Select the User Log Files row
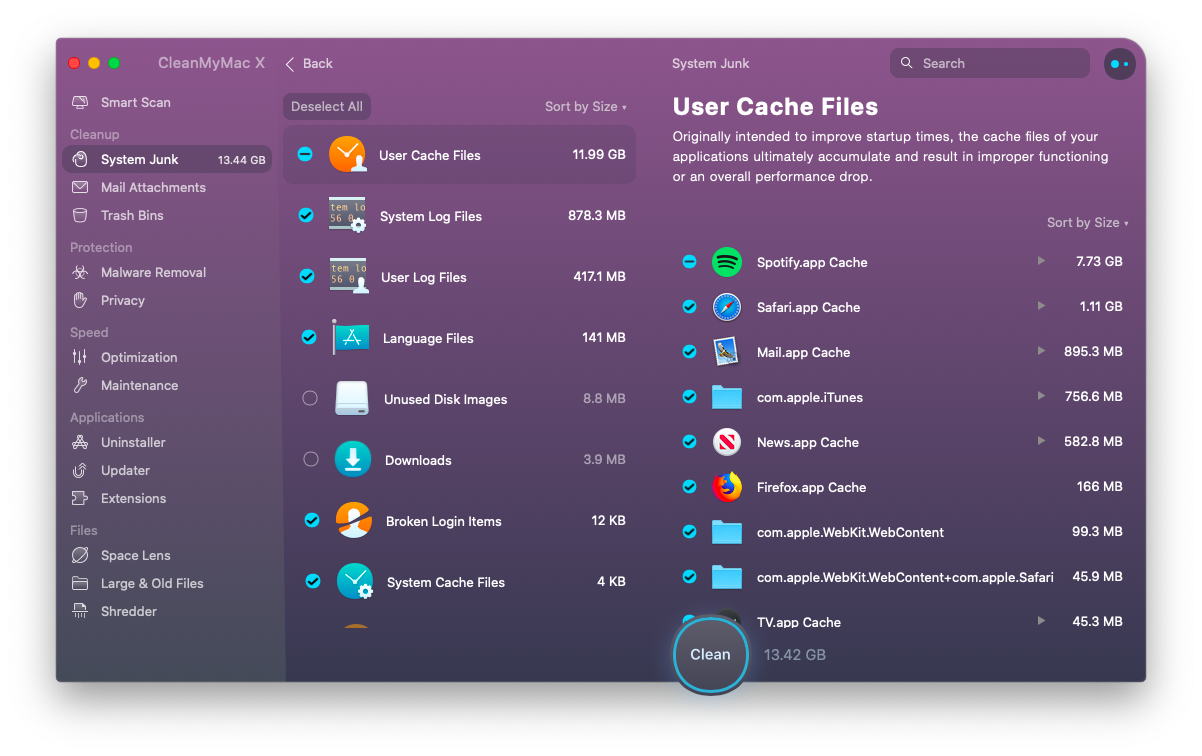Viewport: 1202px width, 756px height. click(x=460, y=277)
